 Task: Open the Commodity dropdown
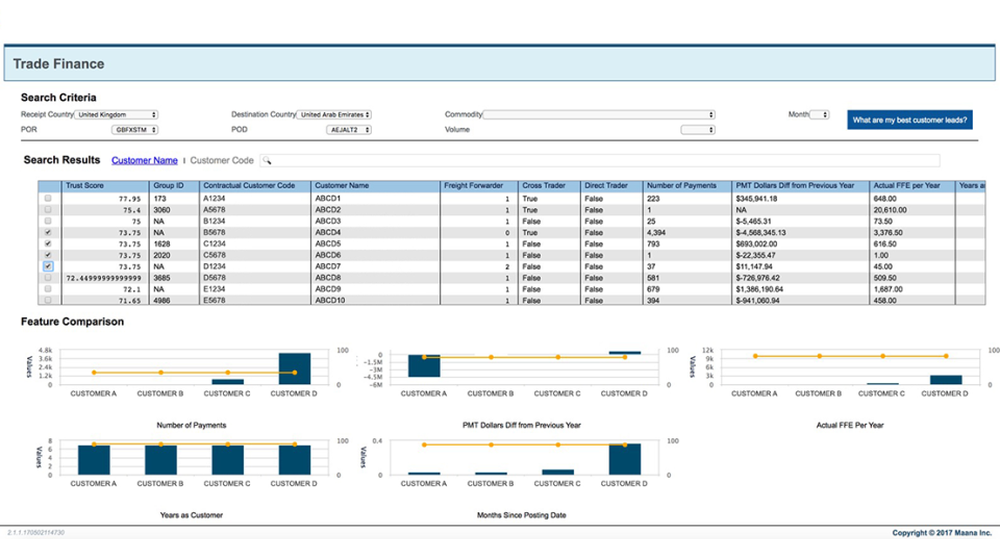tap(600, 115)
